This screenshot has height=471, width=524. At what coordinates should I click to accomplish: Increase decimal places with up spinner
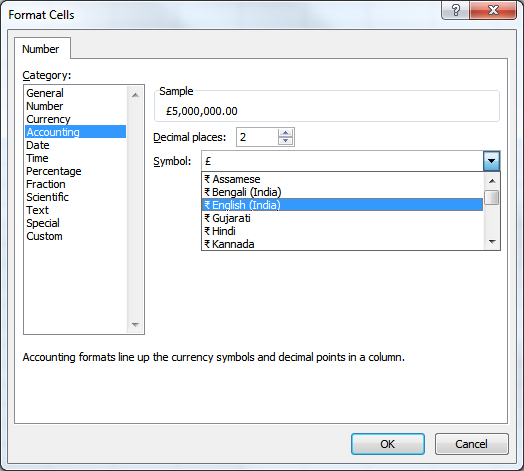[x=285, y=133]
